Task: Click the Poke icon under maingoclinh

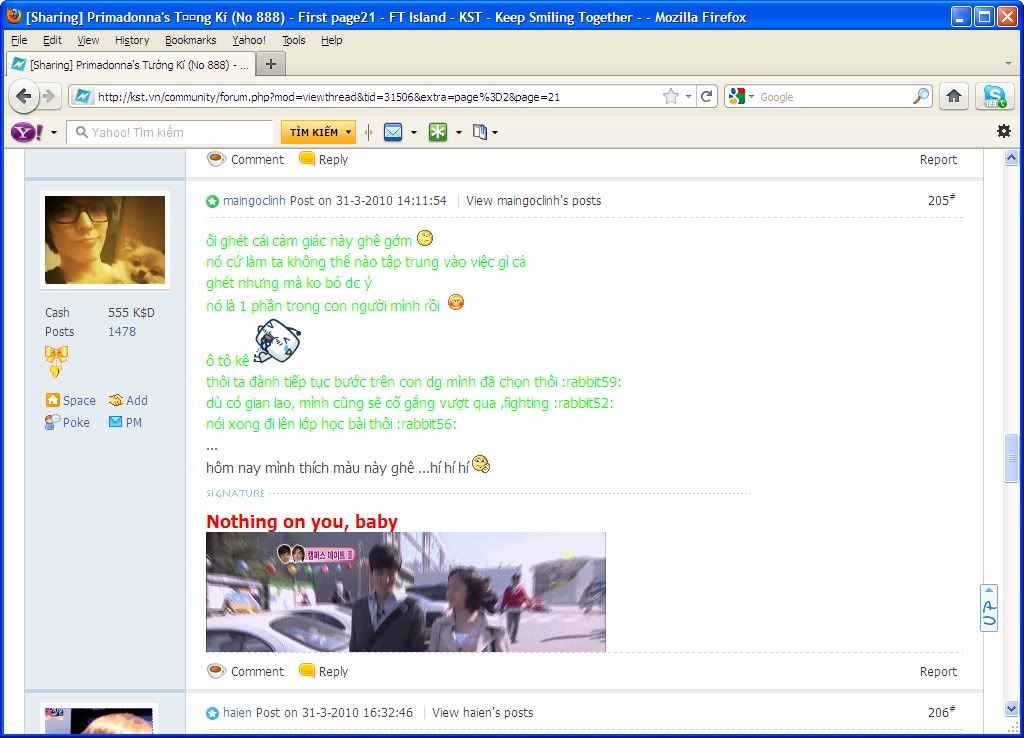Action: (52, 423)
